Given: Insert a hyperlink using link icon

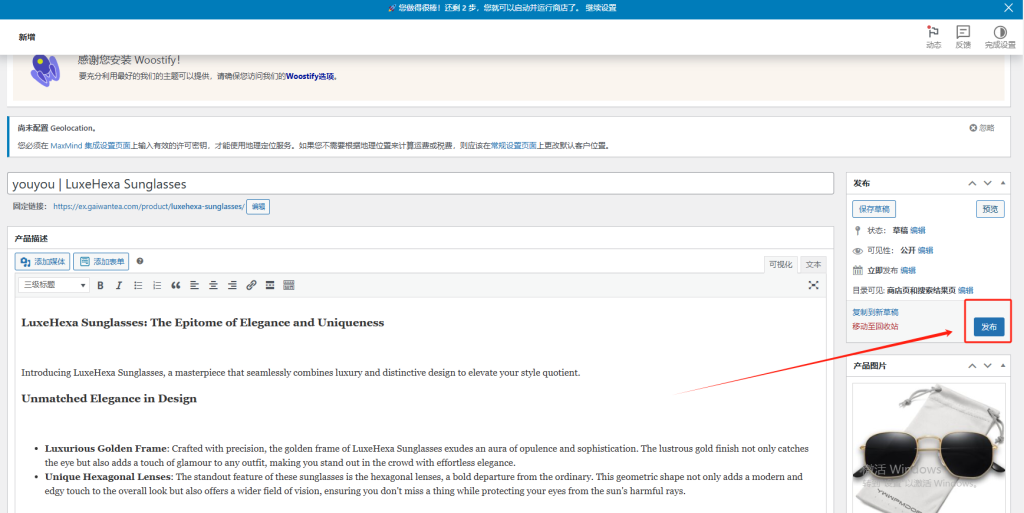Looking at the screenshot, I should coord(251,285).
